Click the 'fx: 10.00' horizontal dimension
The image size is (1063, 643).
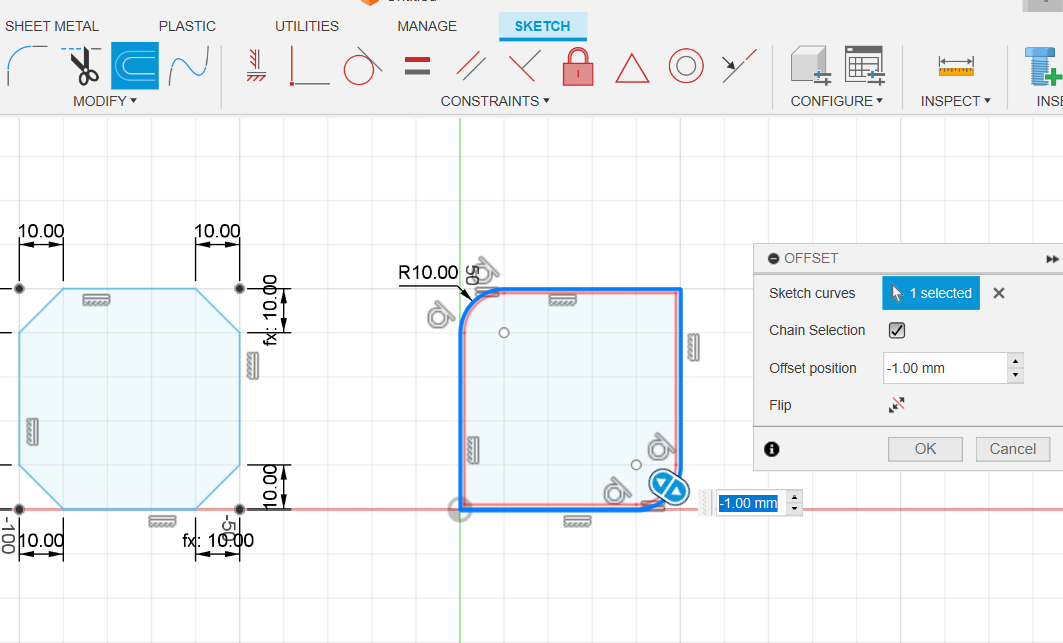218,541
